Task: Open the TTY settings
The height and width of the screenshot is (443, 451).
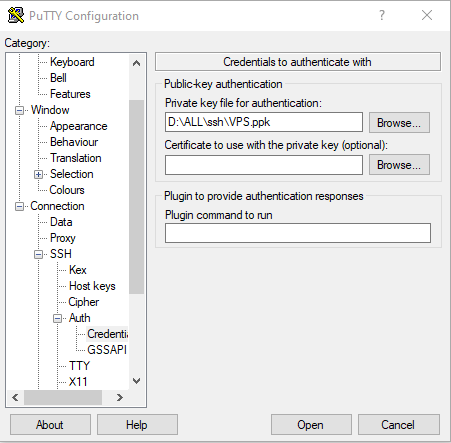Action: pos(79,366)
